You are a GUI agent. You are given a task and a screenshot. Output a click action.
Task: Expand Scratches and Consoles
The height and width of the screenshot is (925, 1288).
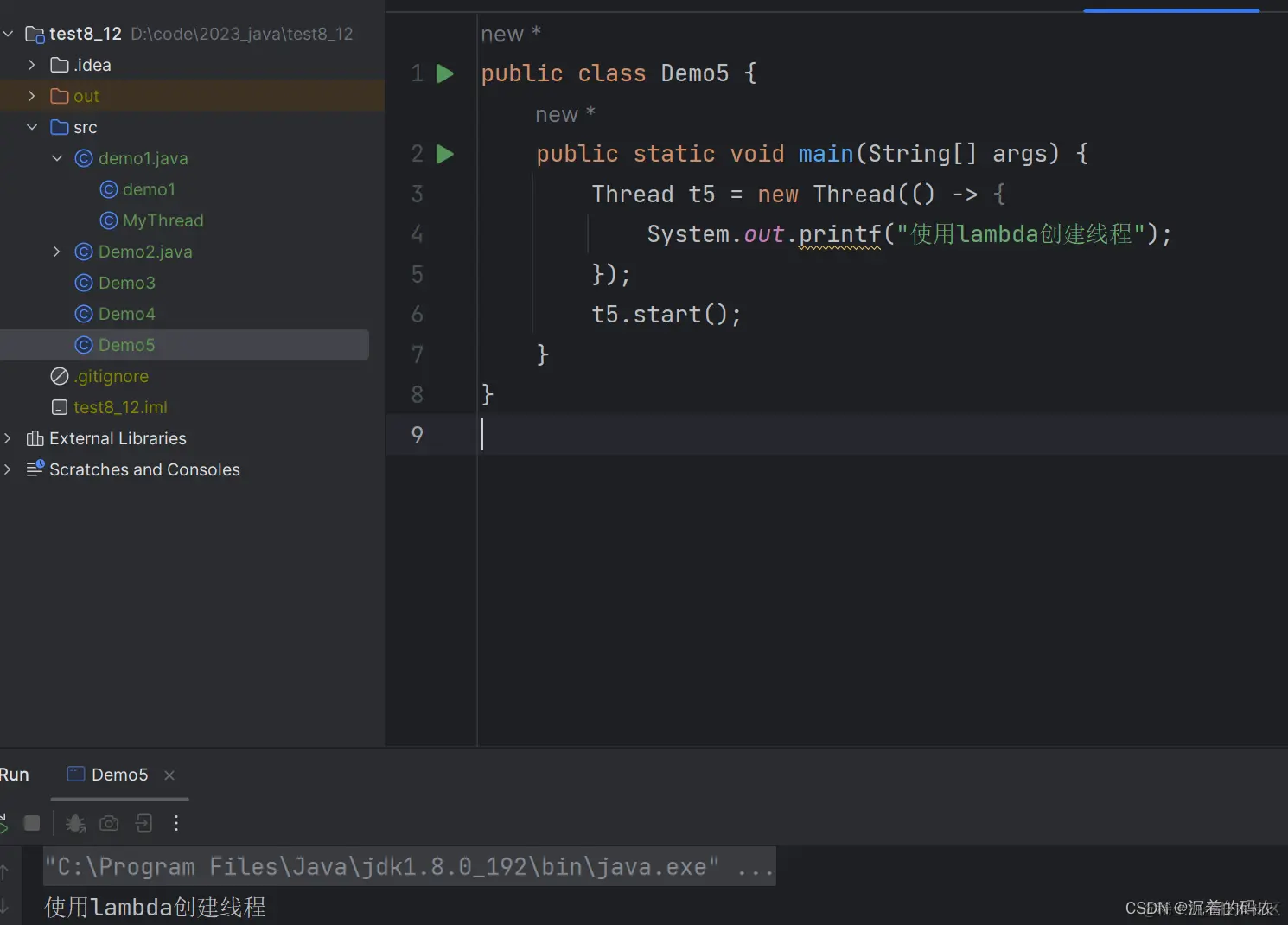point(8,469)
